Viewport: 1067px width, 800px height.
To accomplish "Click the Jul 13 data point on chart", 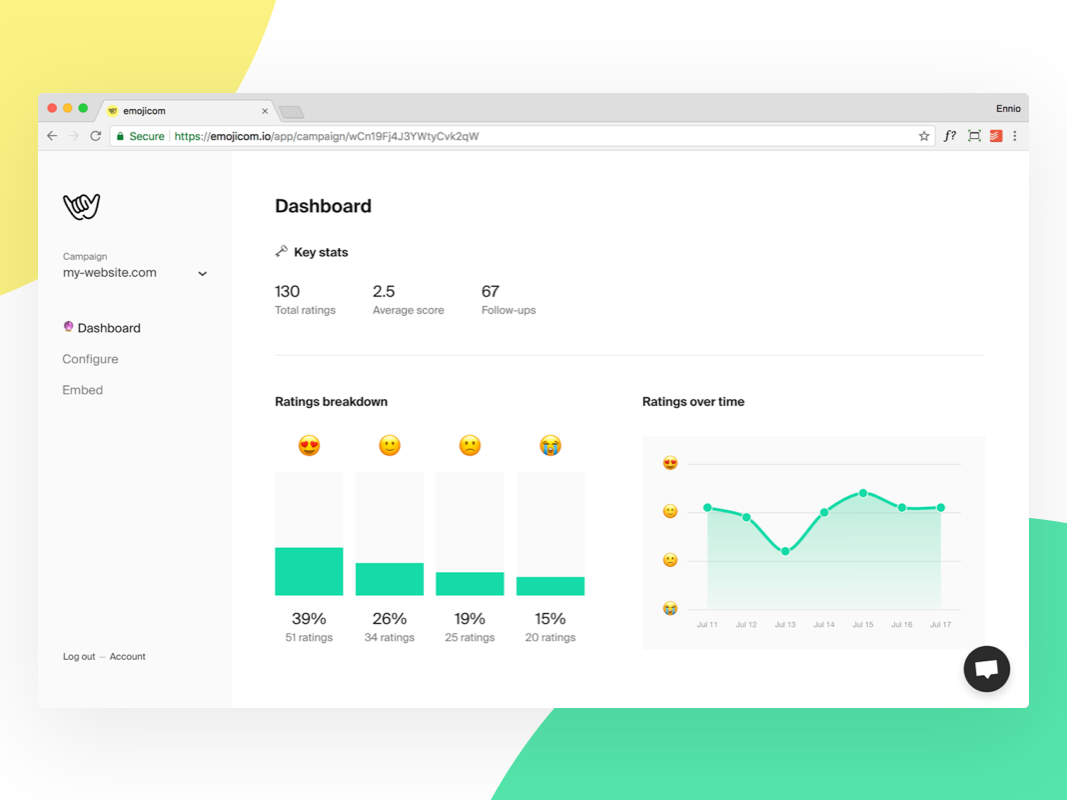I will click(x=785, y=551).
